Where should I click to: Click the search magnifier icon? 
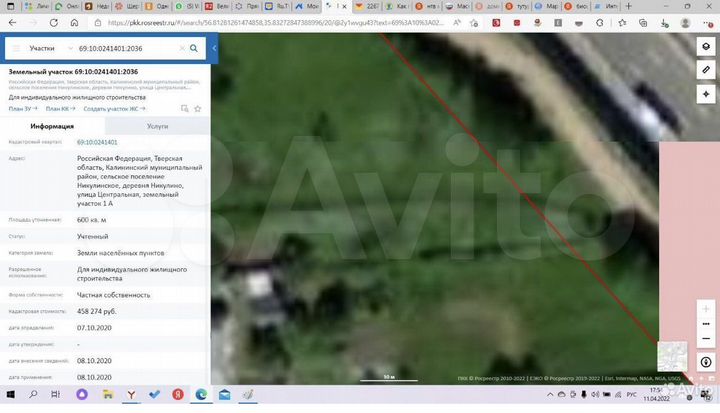194,48
